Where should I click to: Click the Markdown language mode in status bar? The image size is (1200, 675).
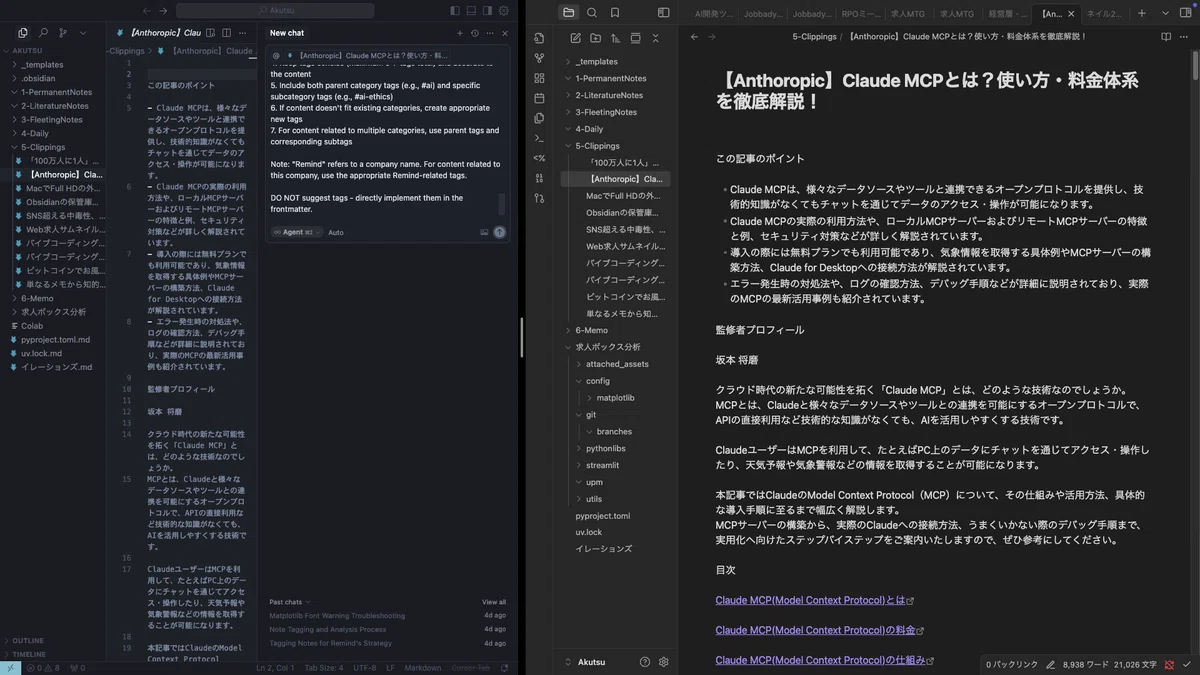[423, 668]
